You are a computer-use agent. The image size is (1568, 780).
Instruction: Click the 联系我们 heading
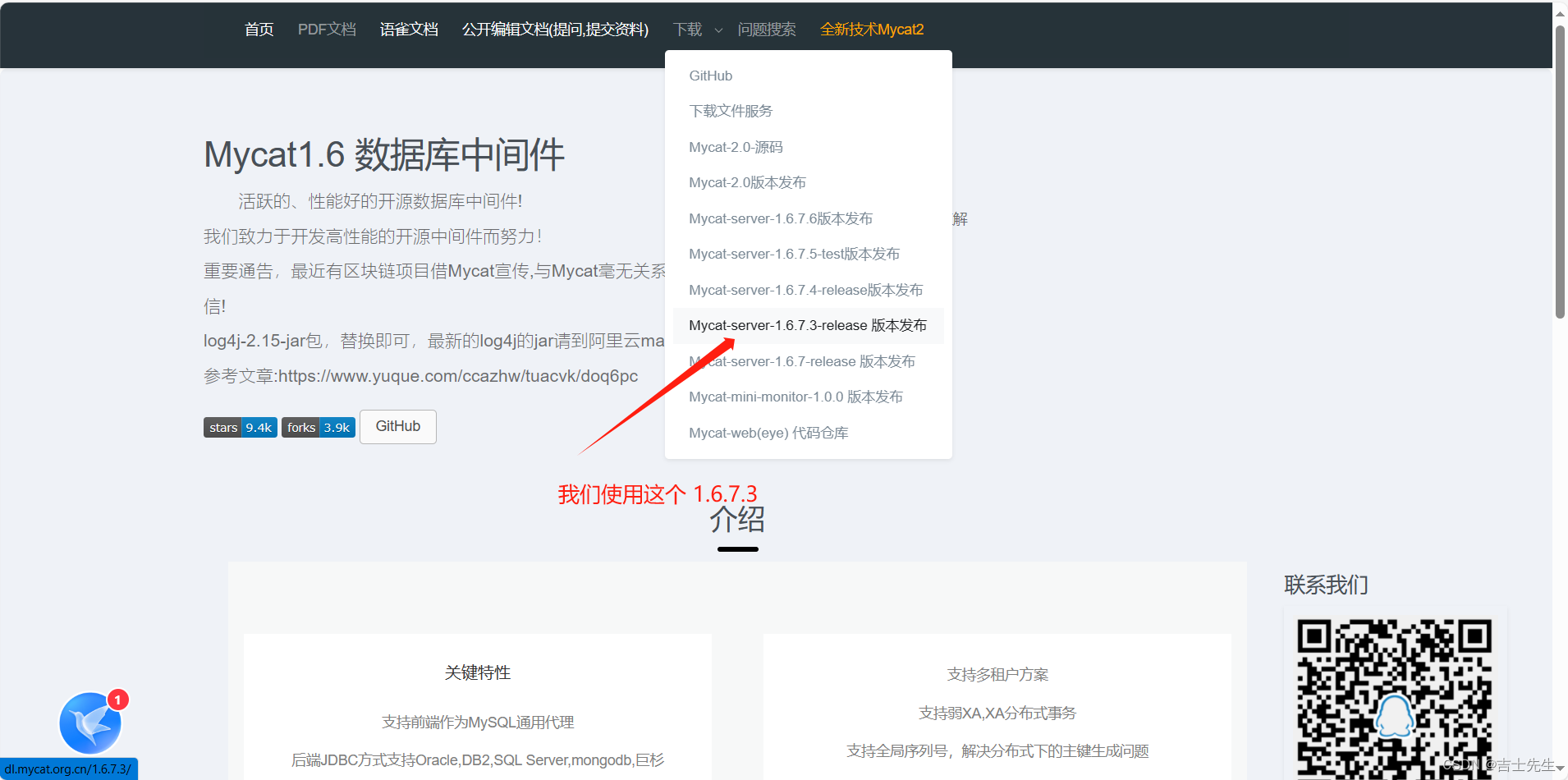[1326, 585]
